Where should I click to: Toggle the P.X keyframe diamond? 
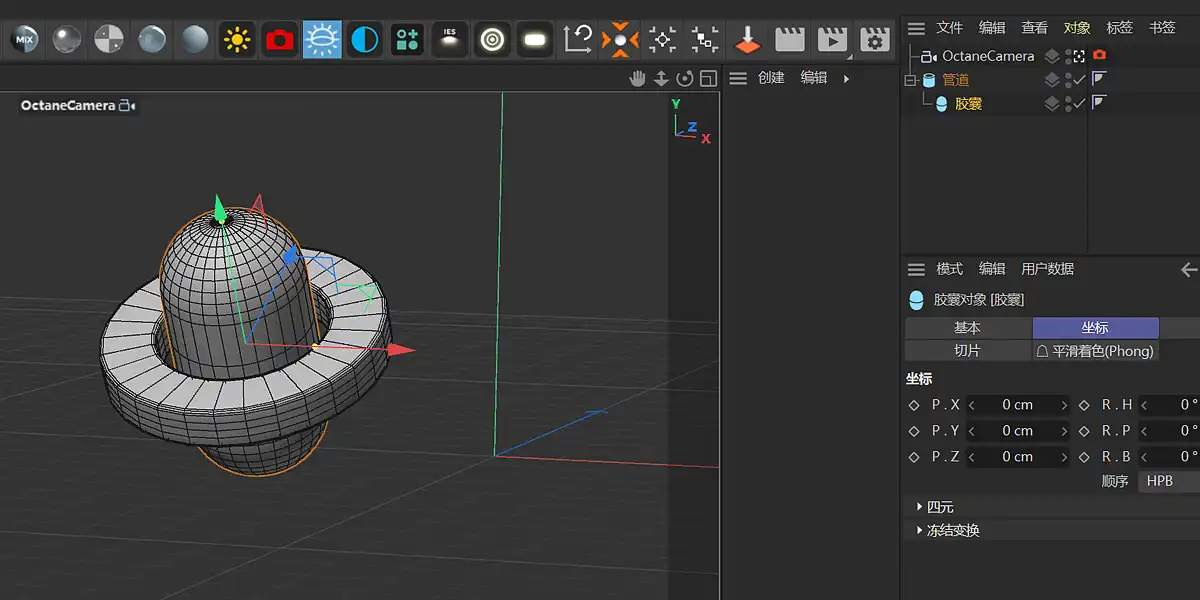(913, 405)
